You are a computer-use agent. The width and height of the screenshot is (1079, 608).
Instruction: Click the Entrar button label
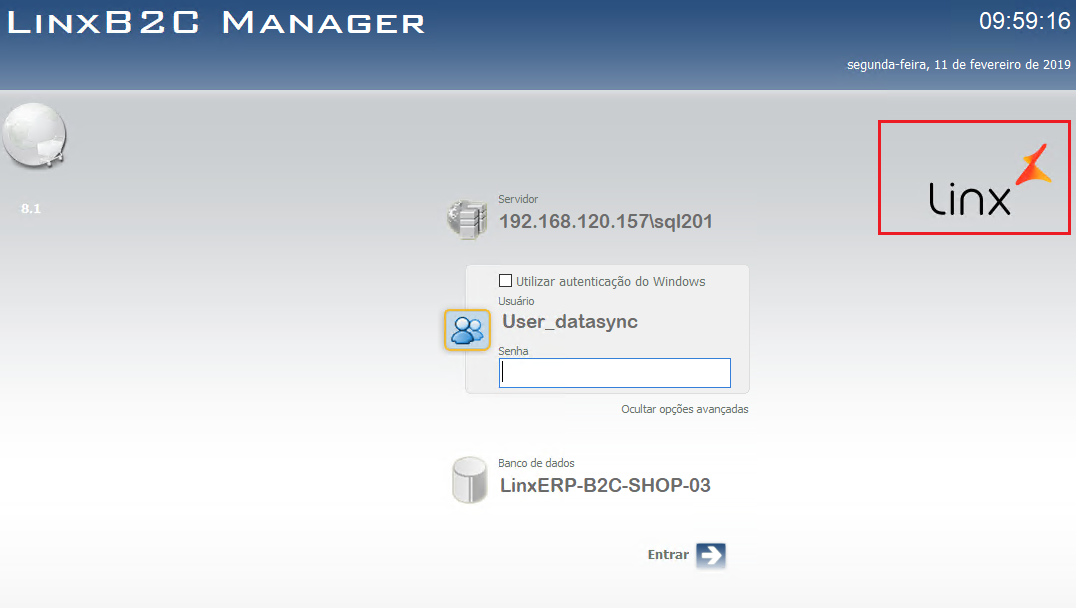(x=668, y=555)
